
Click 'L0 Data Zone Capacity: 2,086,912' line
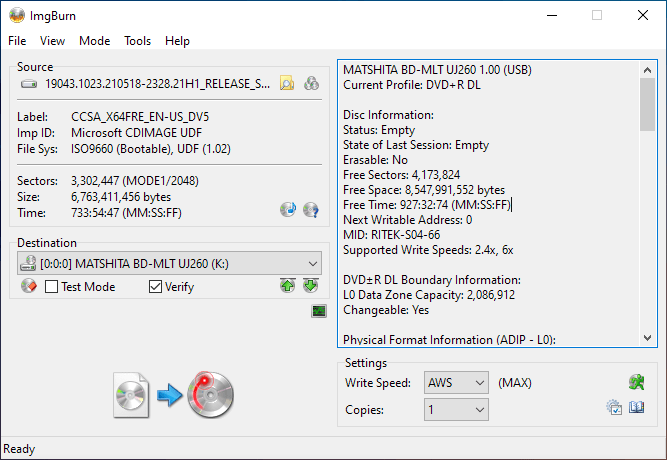(429, 295)
